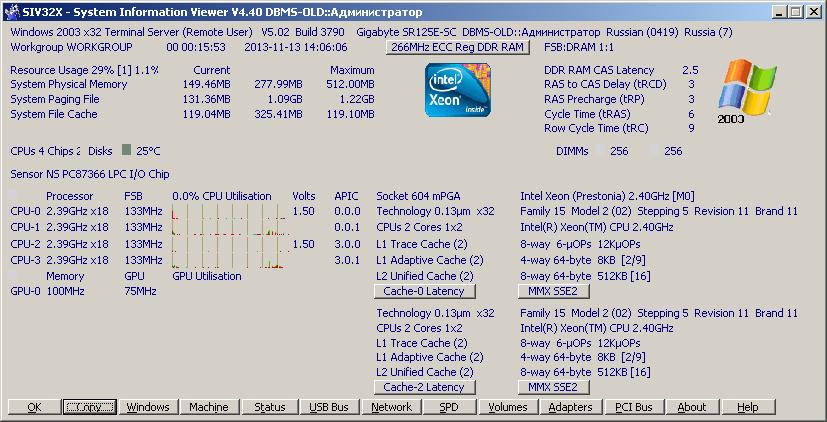The width and height of the screenshot is (827, 422).
Task: Click the first L2 Unified Cache (2) label
Action: pos(425,276)
